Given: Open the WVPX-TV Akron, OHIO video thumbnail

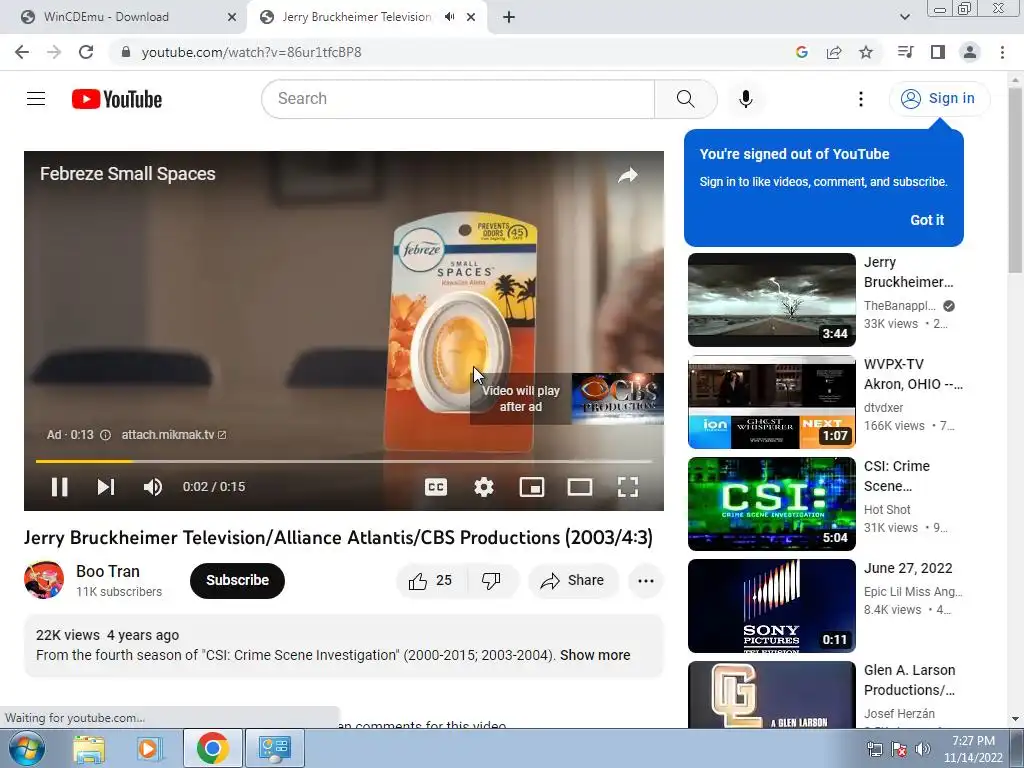Looking at the screenshot, I should [771, 402].
